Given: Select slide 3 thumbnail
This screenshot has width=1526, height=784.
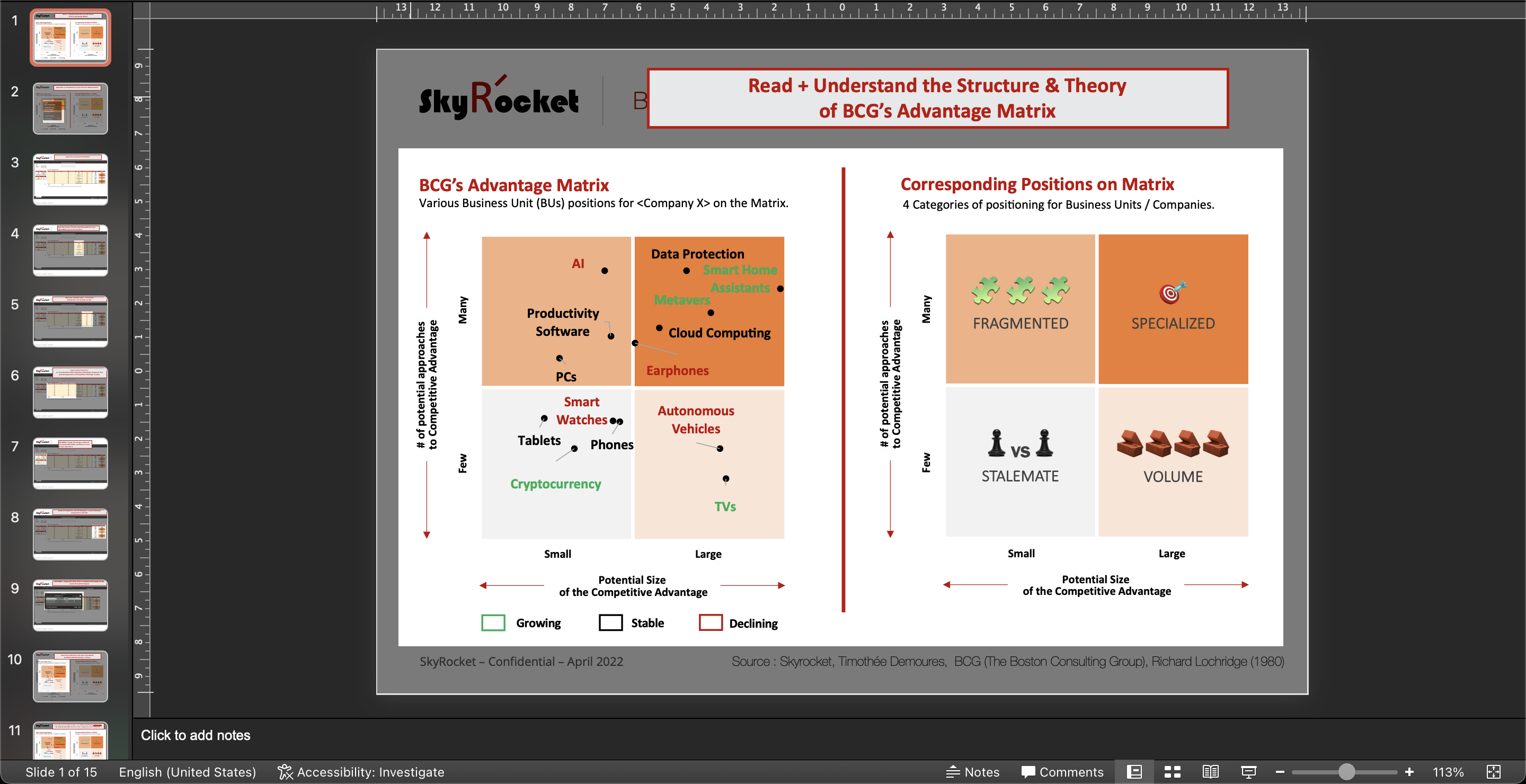Looking at the screenshot, I should click(70, 180).
